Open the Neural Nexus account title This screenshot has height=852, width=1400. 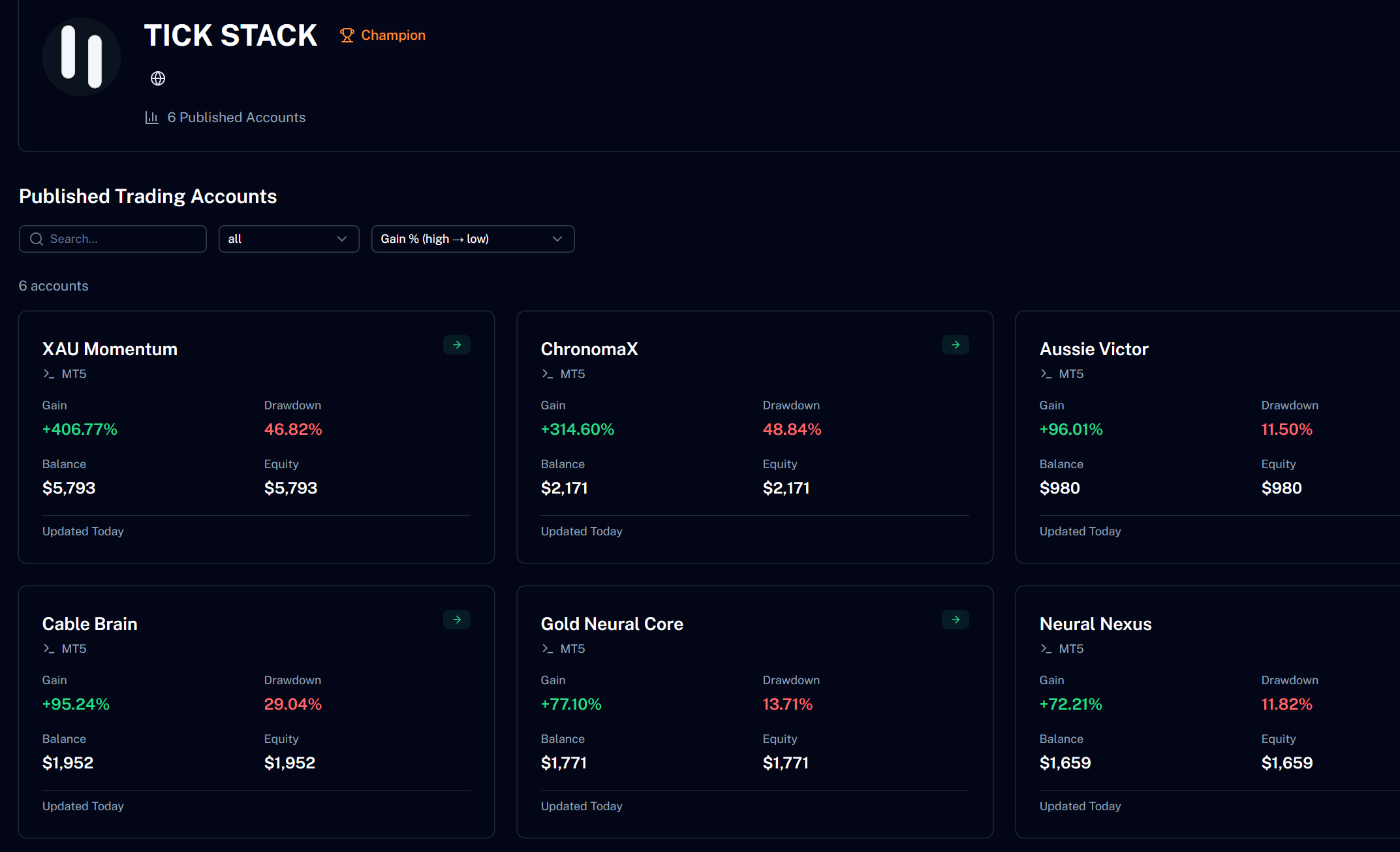tap(1095, 624)
